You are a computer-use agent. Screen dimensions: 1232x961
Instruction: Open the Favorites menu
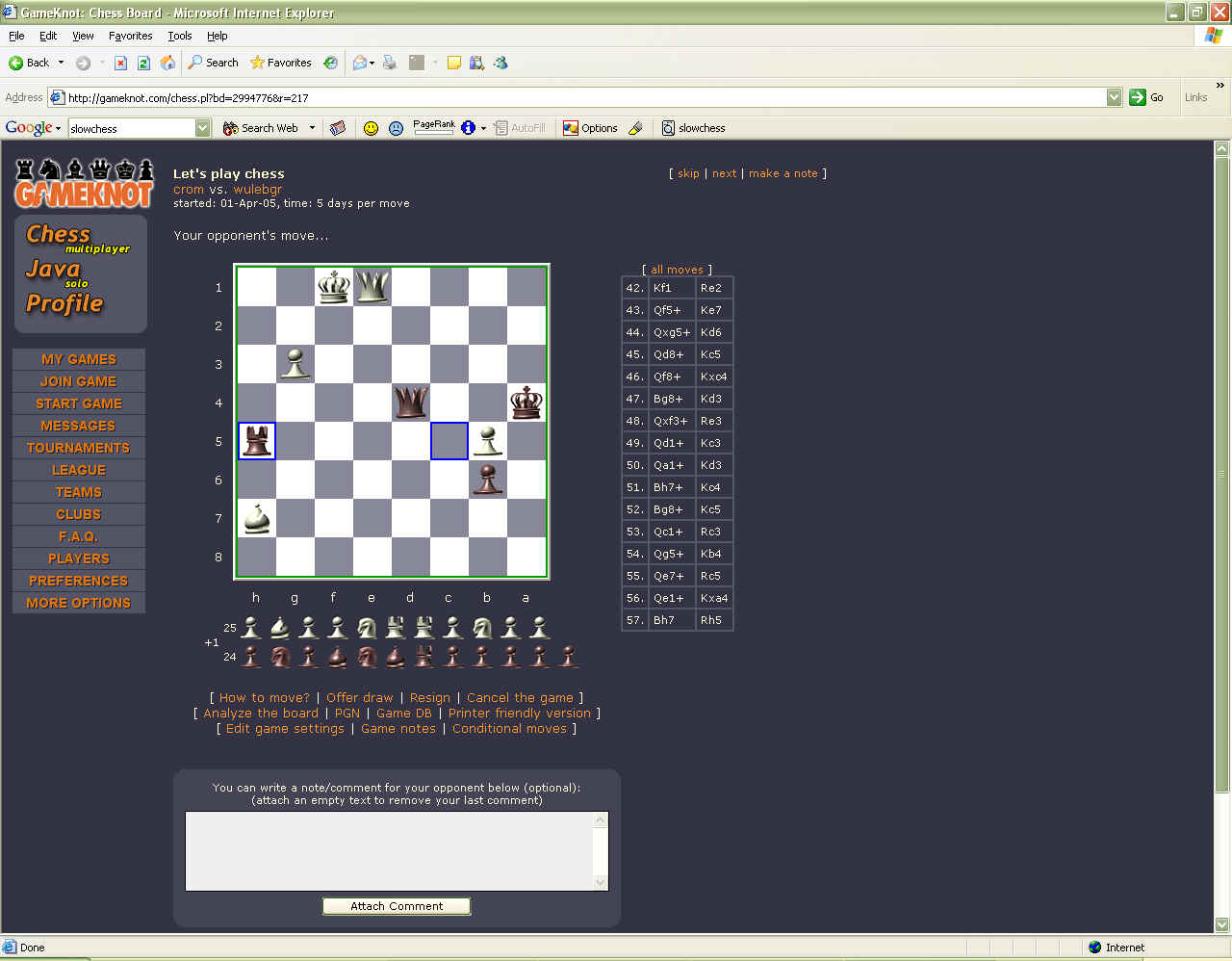[x=130, y=36]
